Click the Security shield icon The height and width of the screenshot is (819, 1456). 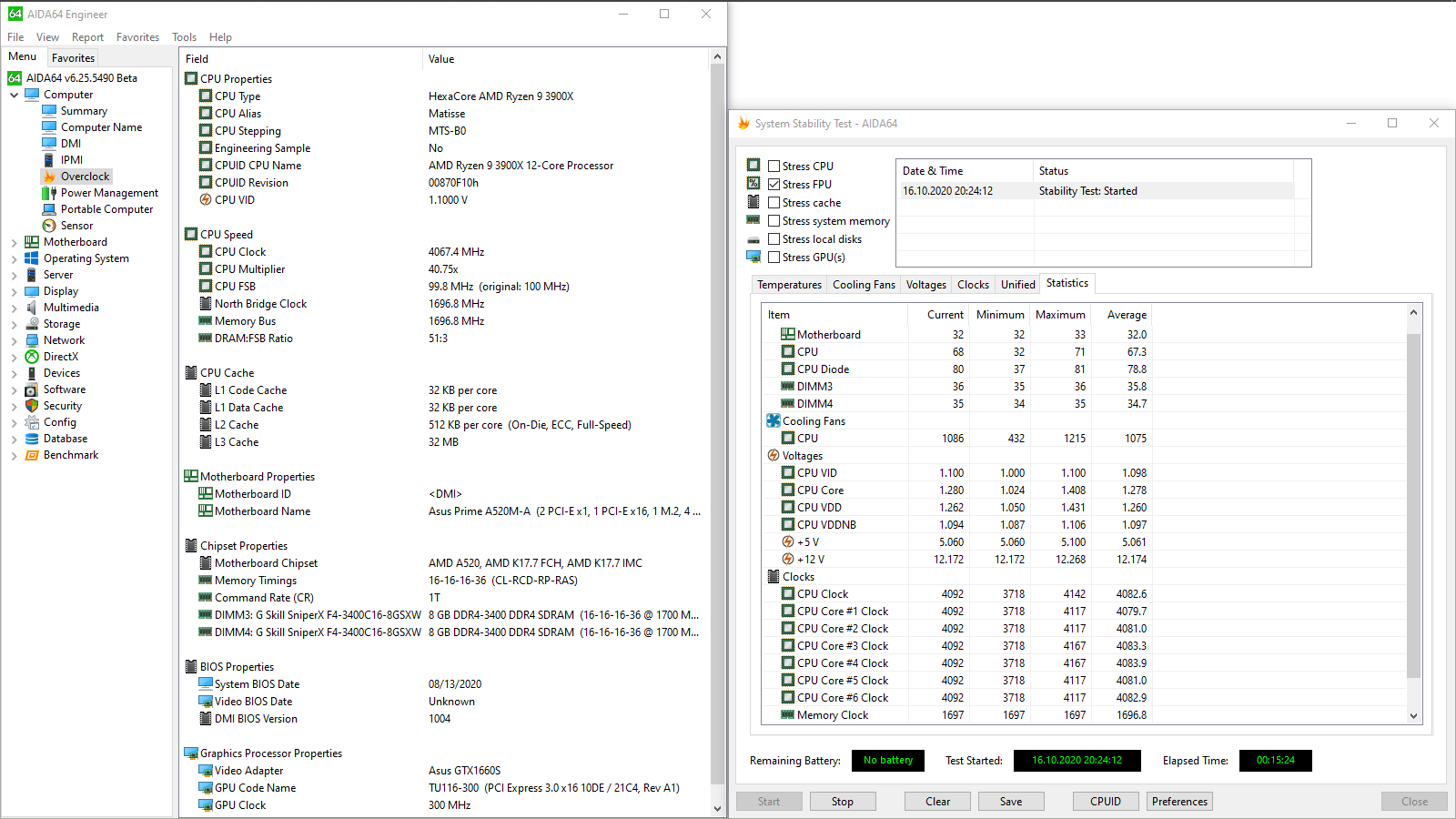32,406
